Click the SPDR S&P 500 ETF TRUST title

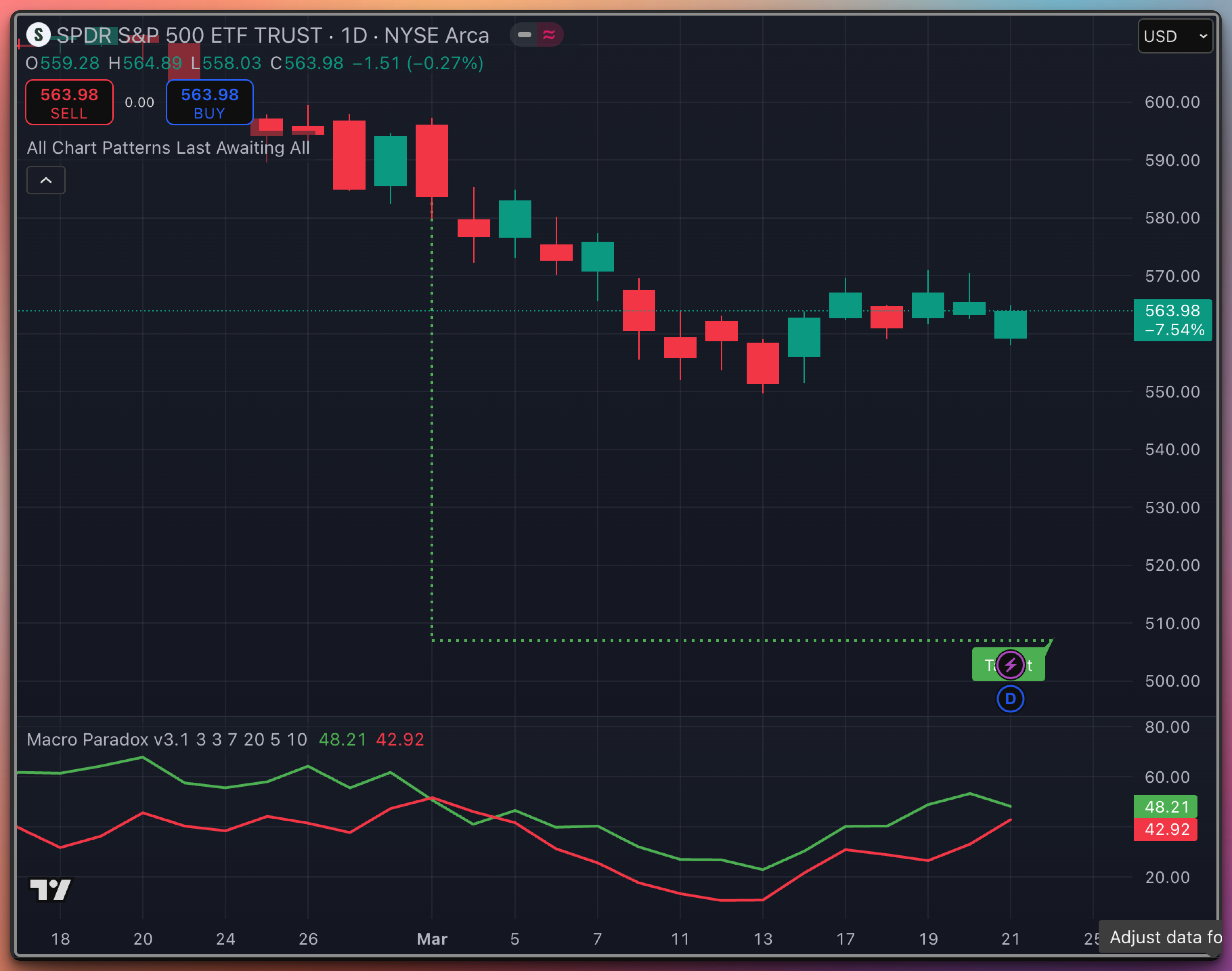[189, 35]
